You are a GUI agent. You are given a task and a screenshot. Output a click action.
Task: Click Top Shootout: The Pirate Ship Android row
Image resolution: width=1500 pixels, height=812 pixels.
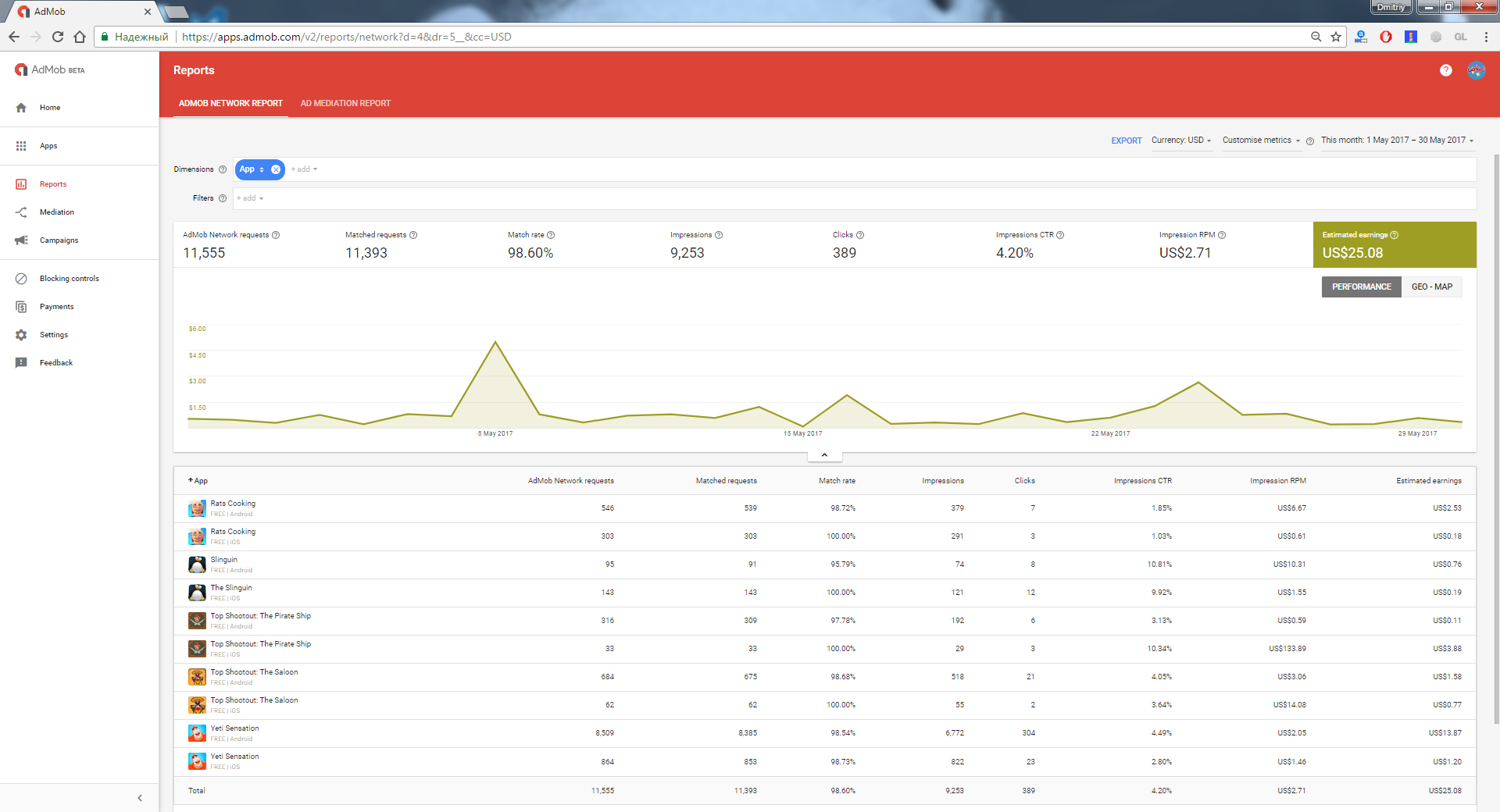825,621
